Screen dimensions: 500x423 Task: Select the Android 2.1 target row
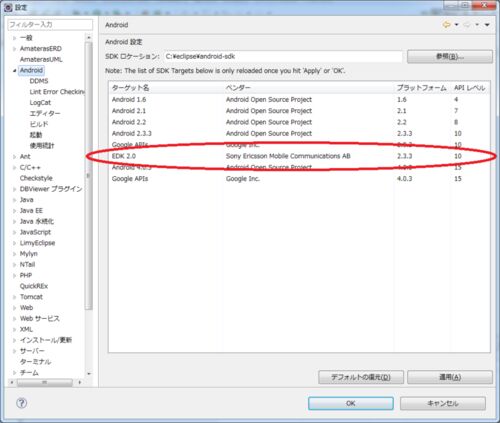pyautogui.click(x=299, y=111)
